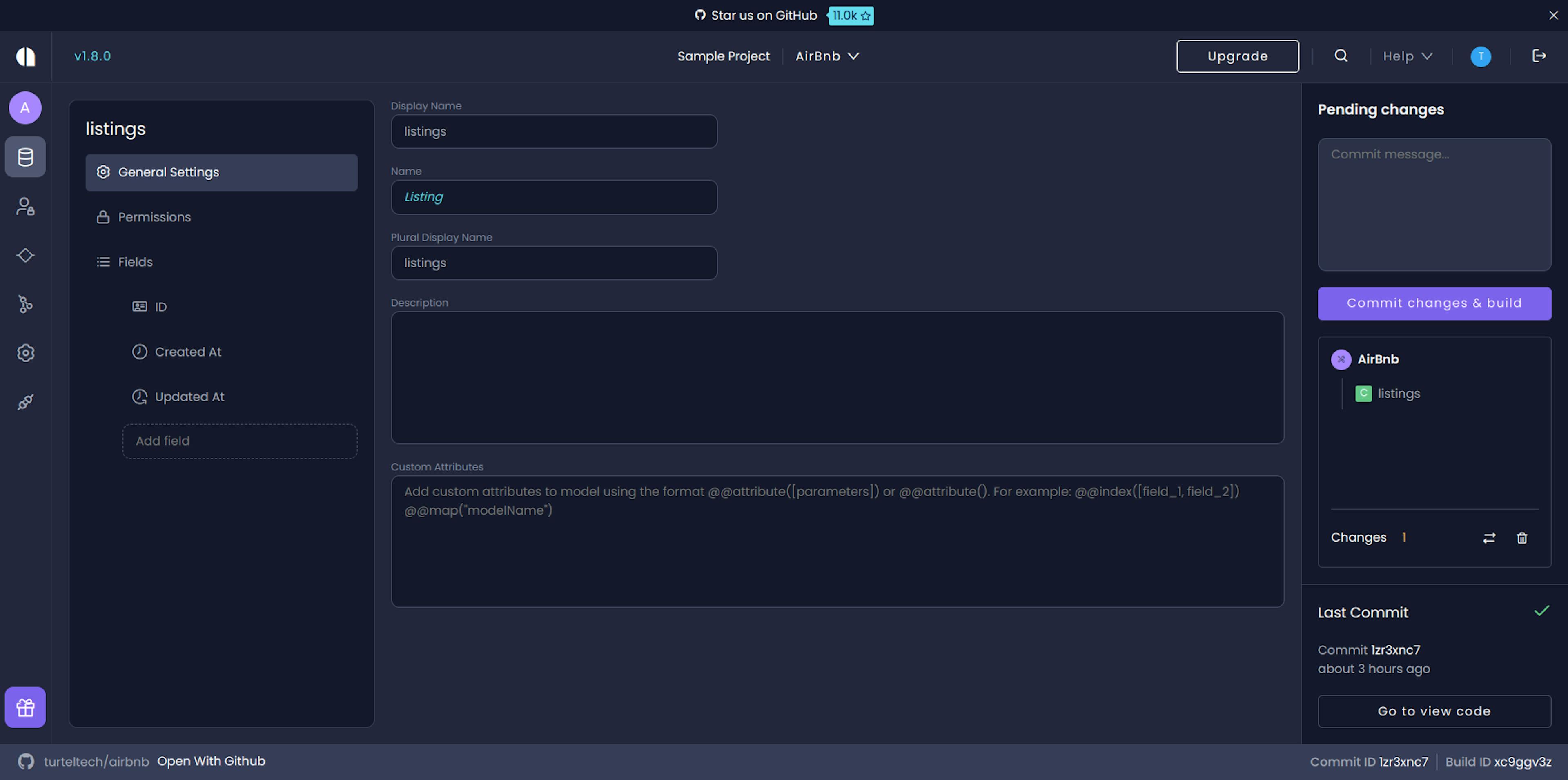Image resolution: width=1568 pixels, height=780 pixels.
Task: Expand the AirBnb resource dropdown
Action: 827,56
